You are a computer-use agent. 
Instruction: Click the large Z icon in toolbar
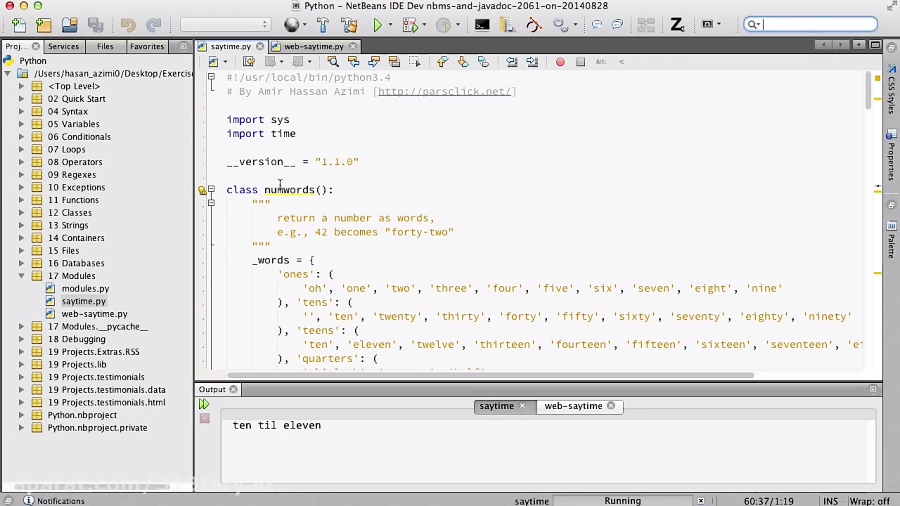coord(677,25)
